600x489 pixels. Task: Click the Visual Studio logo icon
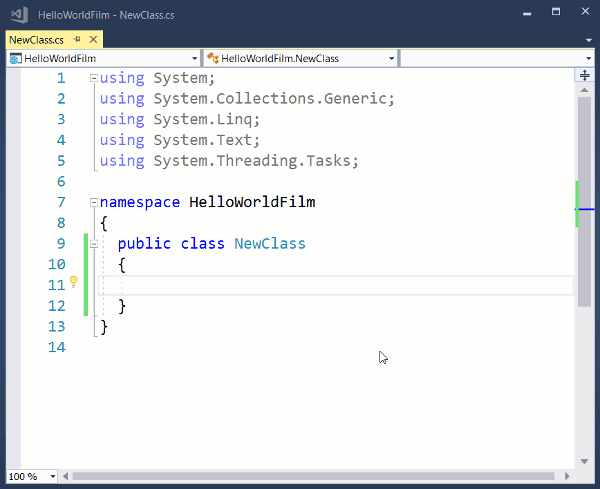click(17, 17)
